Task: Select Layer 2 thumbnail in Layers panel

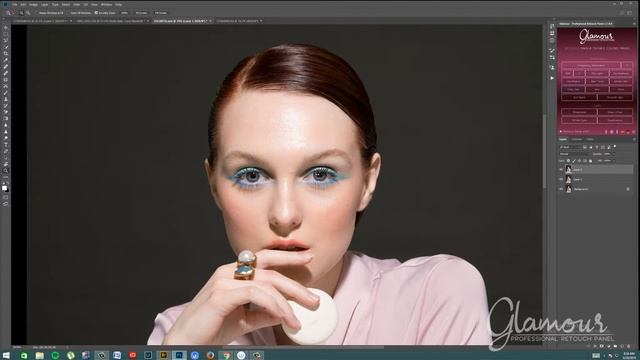Action: pyautogui.click(x=569, y=169)
